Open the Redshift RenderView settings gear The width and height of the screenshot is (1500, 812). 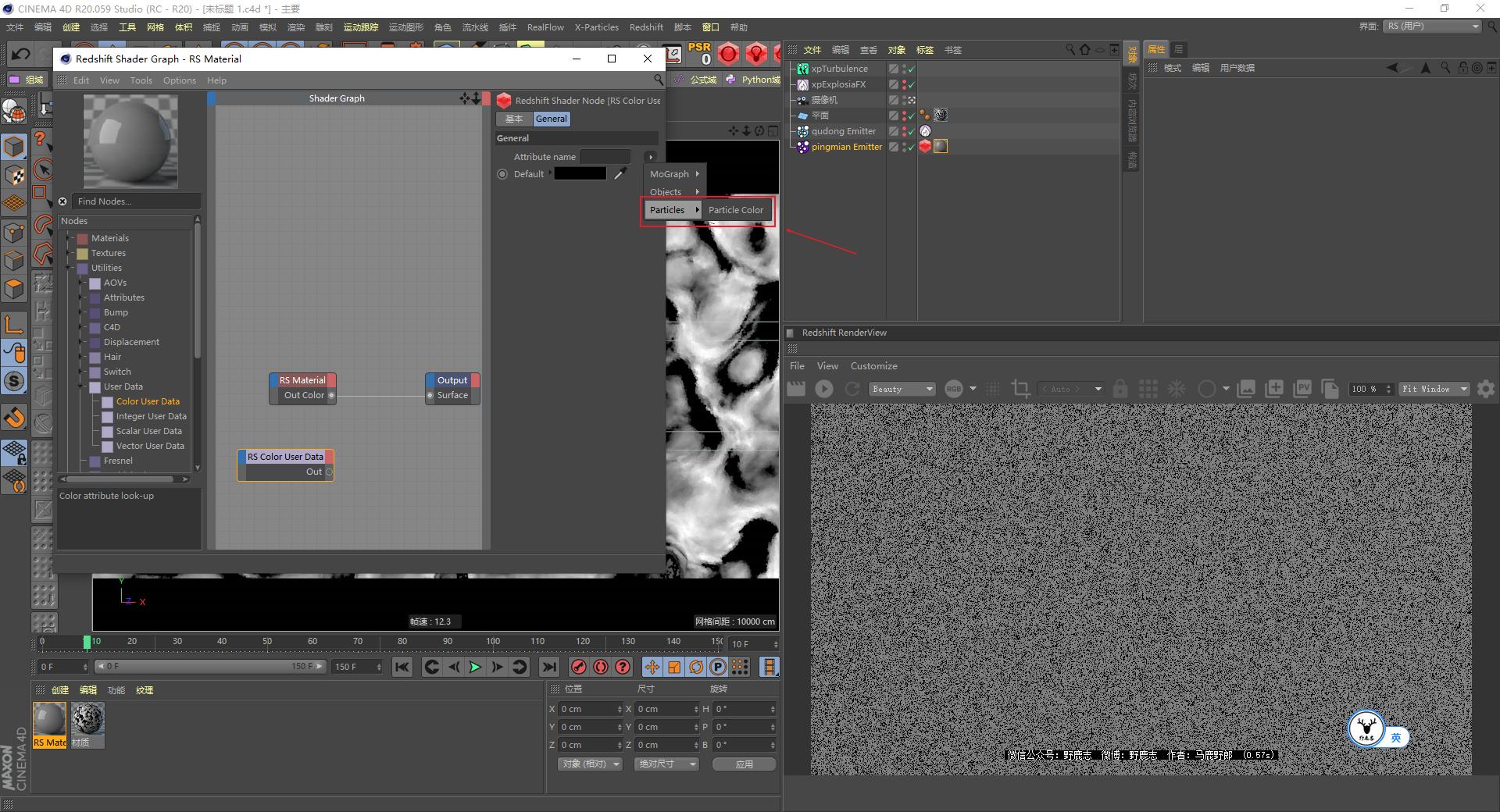pyautogui.click(x=1487, y=389)
